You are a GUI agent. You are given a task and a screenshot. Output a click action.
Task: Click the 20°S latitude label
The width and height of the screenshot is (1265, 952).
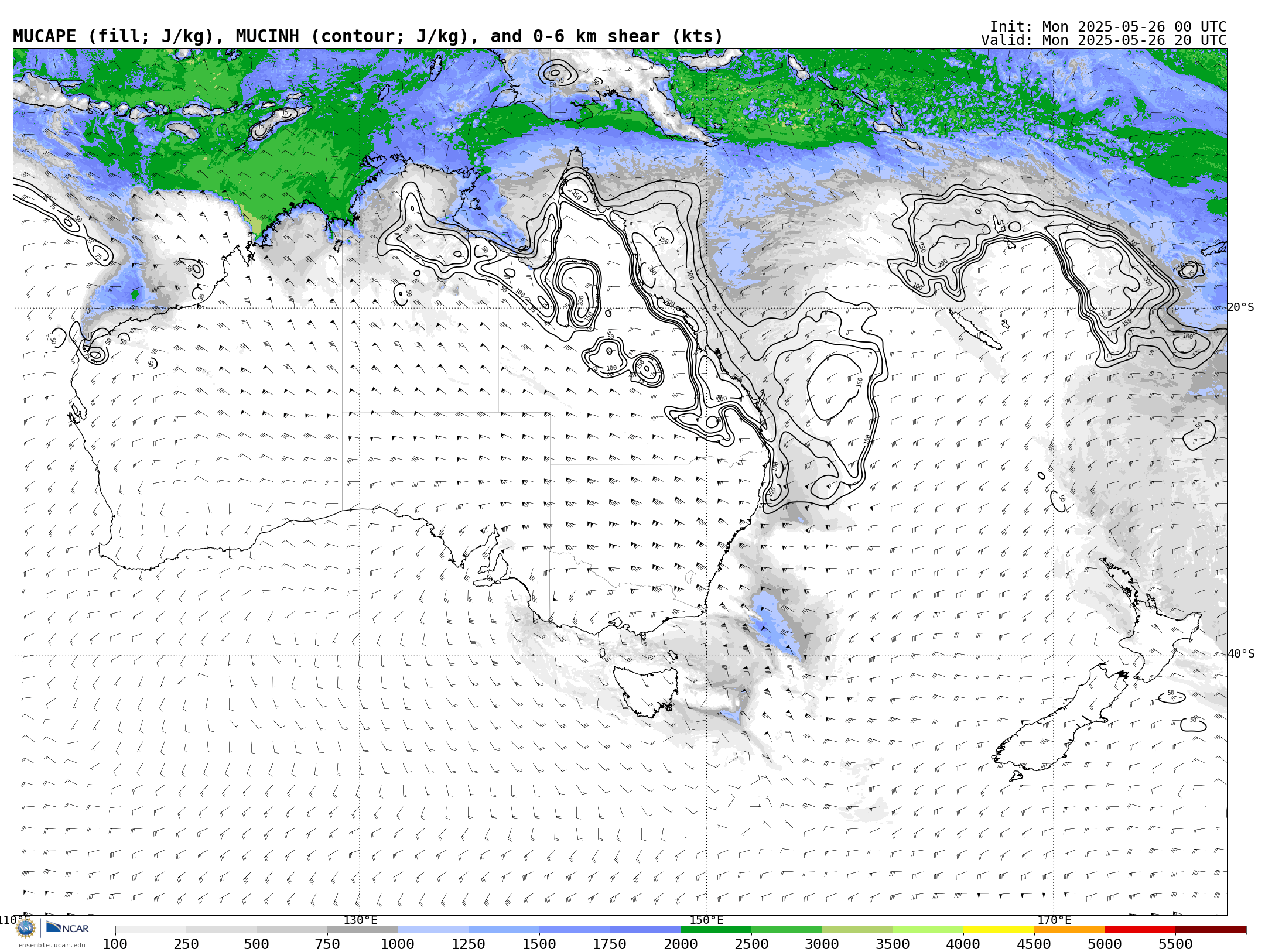[1240, 307]
